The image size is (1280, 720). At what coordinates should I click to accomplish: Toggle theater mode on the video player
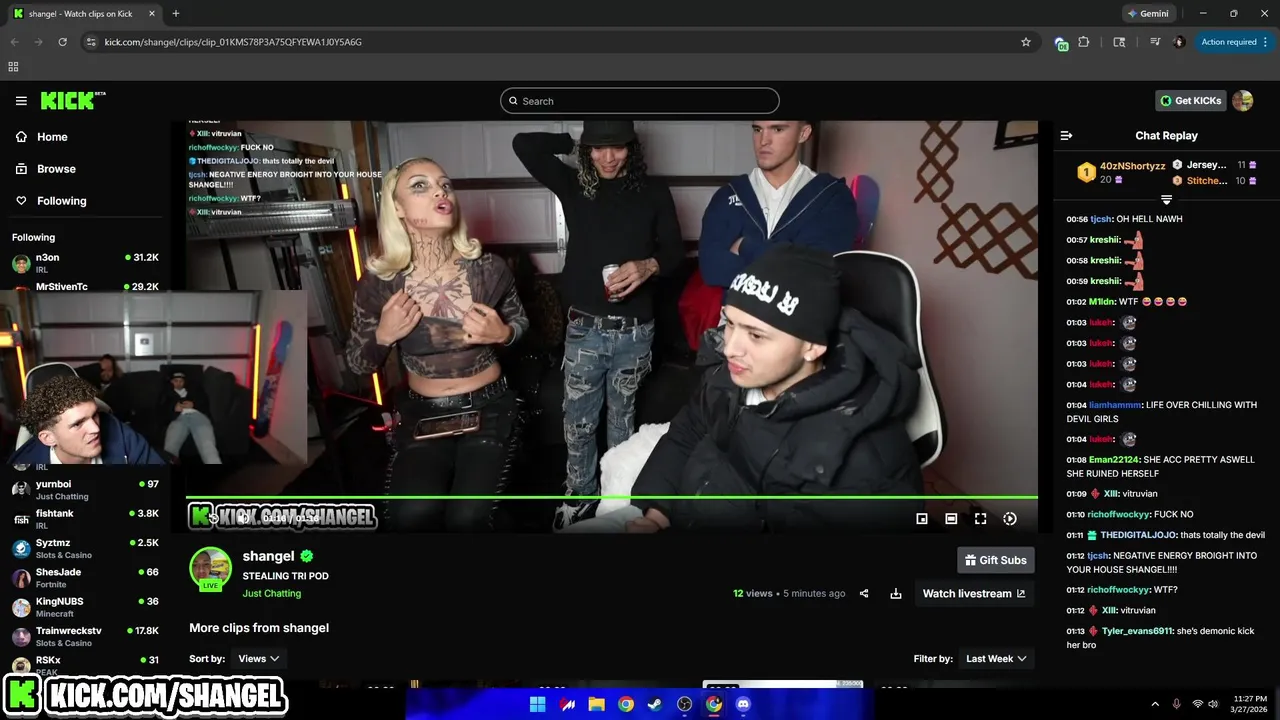951,518
